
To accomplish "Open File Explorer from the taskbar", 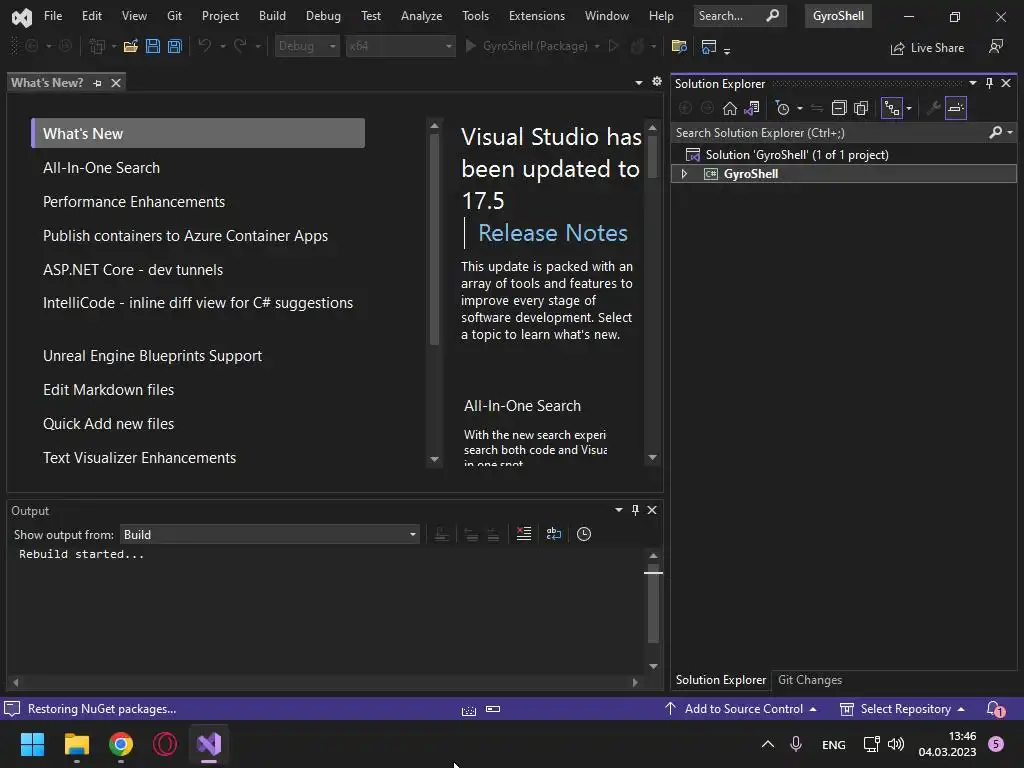I will [x=76, y=744].
